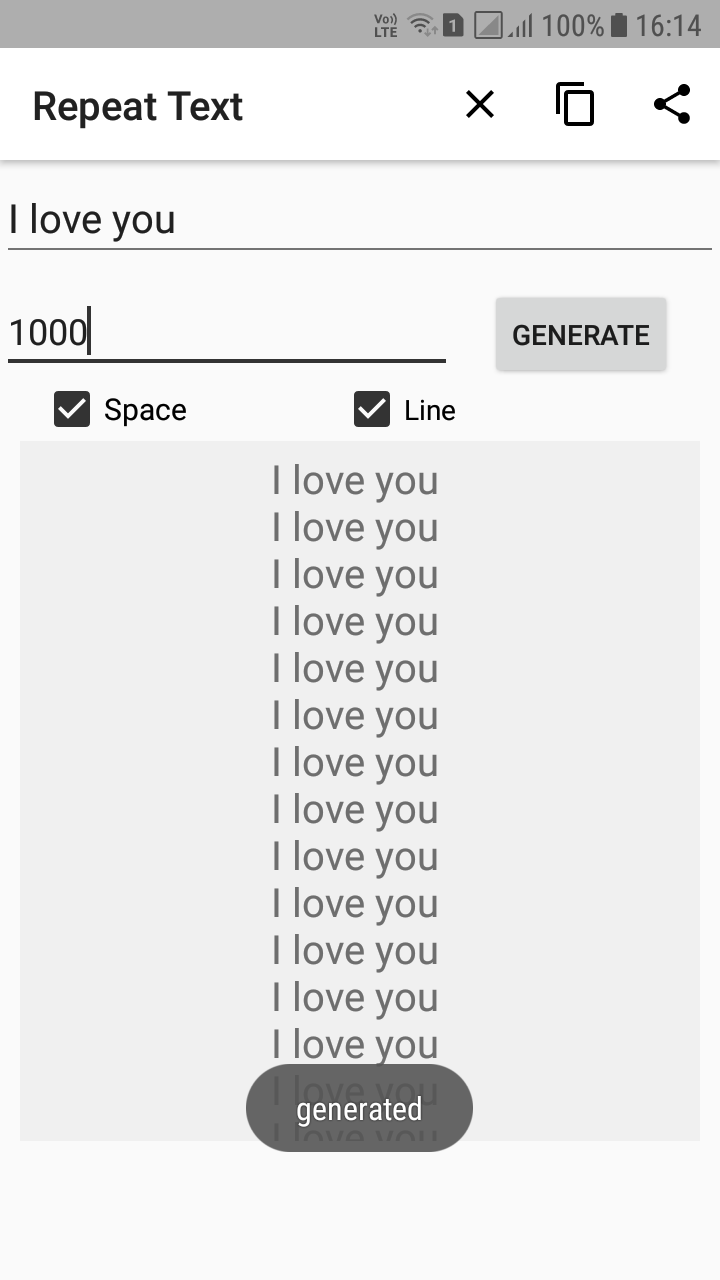
Task: Tap the battery icon in status bar
Action: 619,25
